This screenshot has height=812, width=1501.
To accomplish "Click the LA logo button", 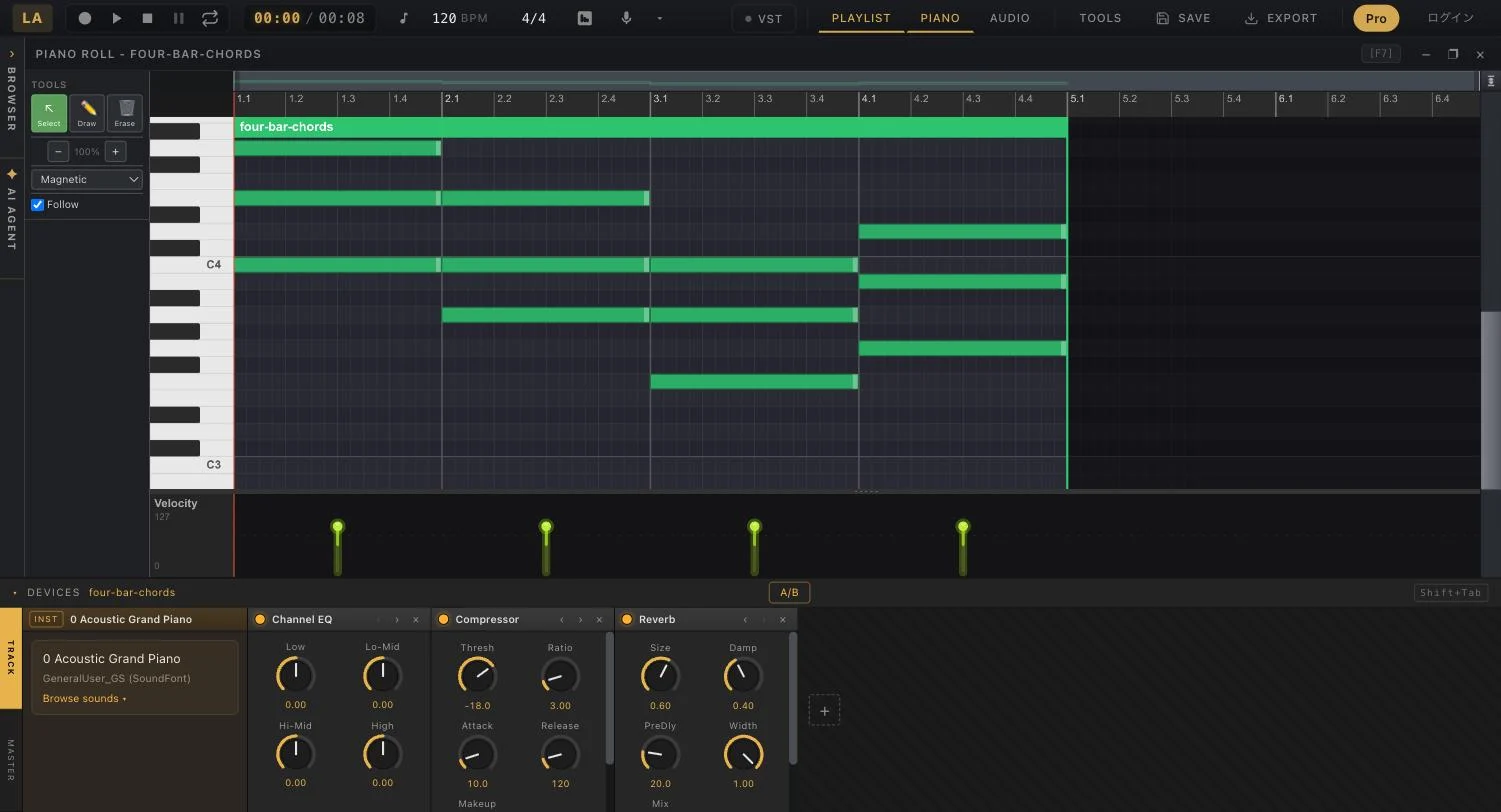I will 32,18.
